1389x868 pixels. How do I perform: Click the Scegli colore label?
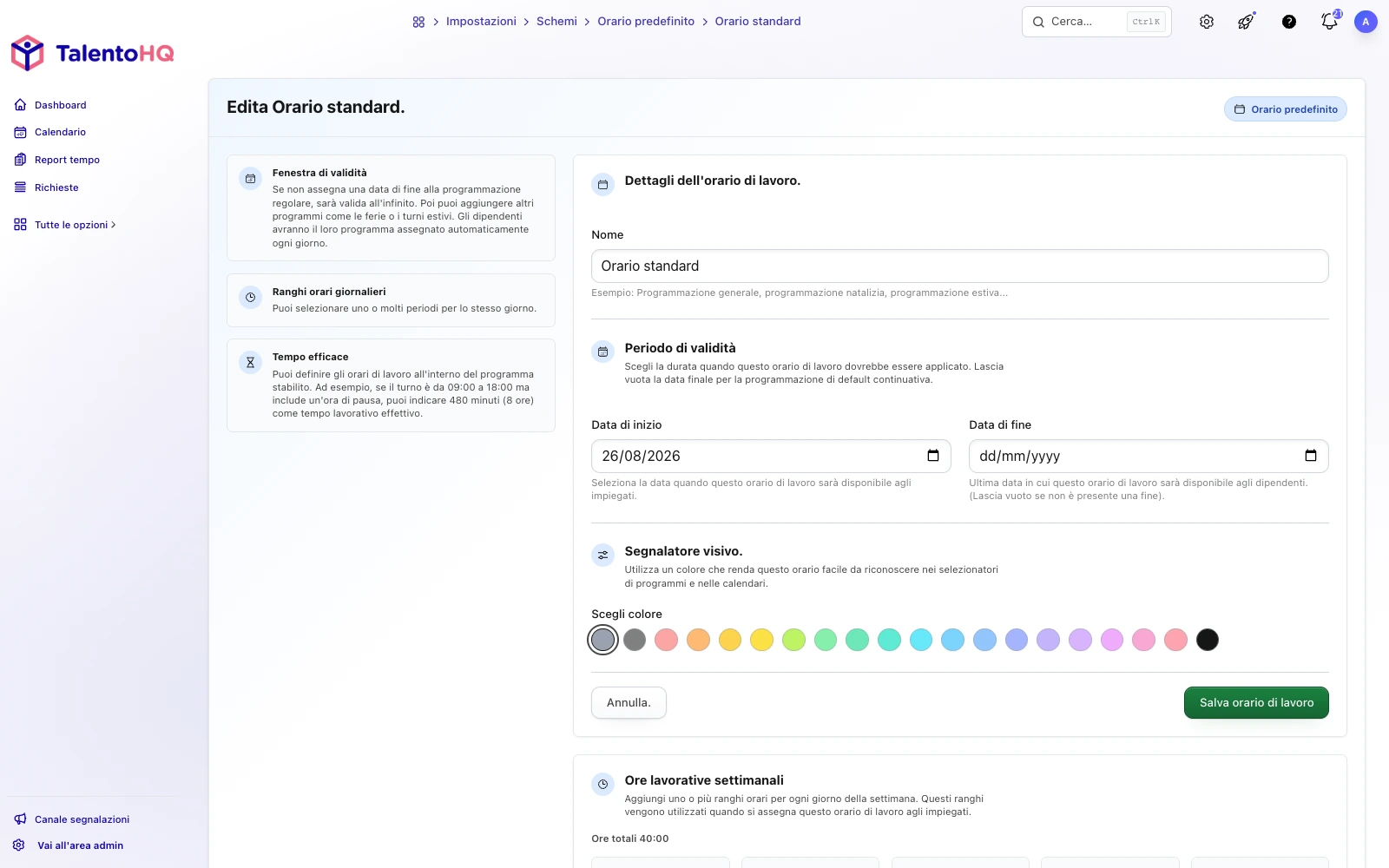coord(627,615)
